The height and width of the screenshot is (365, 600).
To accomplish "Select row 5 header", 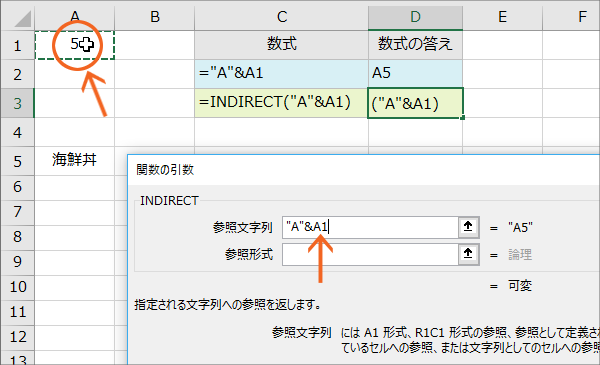I will 17,161.
